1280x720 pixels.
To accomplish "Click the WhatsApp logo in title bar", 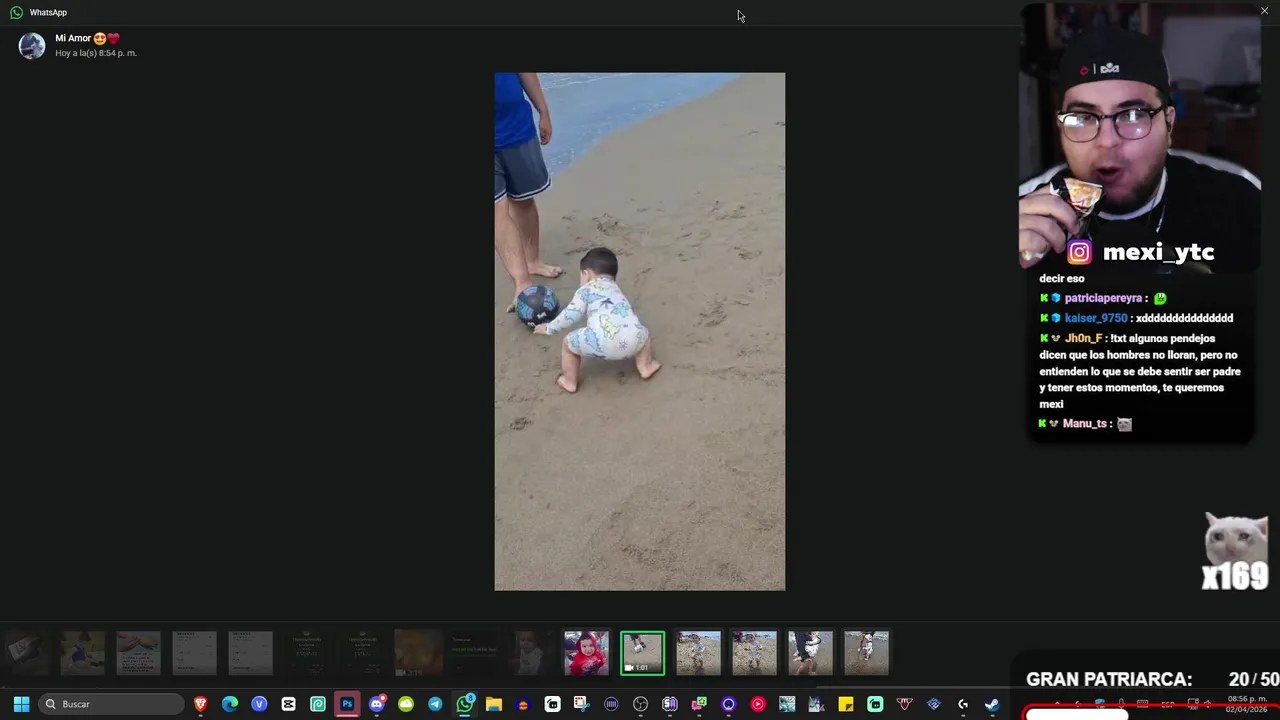I will click(16, 12).
